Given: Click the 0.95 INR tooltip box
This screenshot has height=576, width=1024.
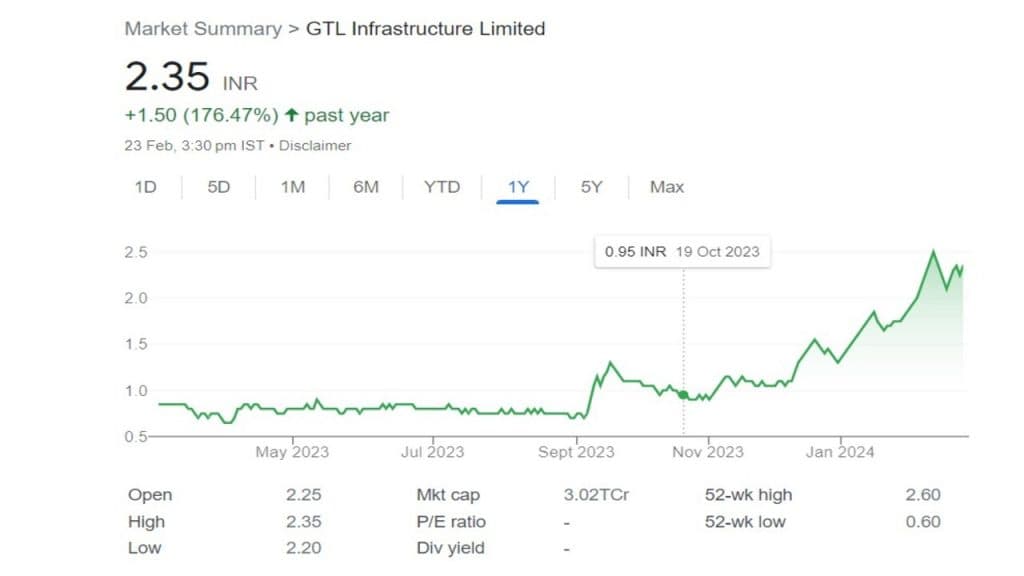Looking at the screenshot, I should [x=682, y=251].
